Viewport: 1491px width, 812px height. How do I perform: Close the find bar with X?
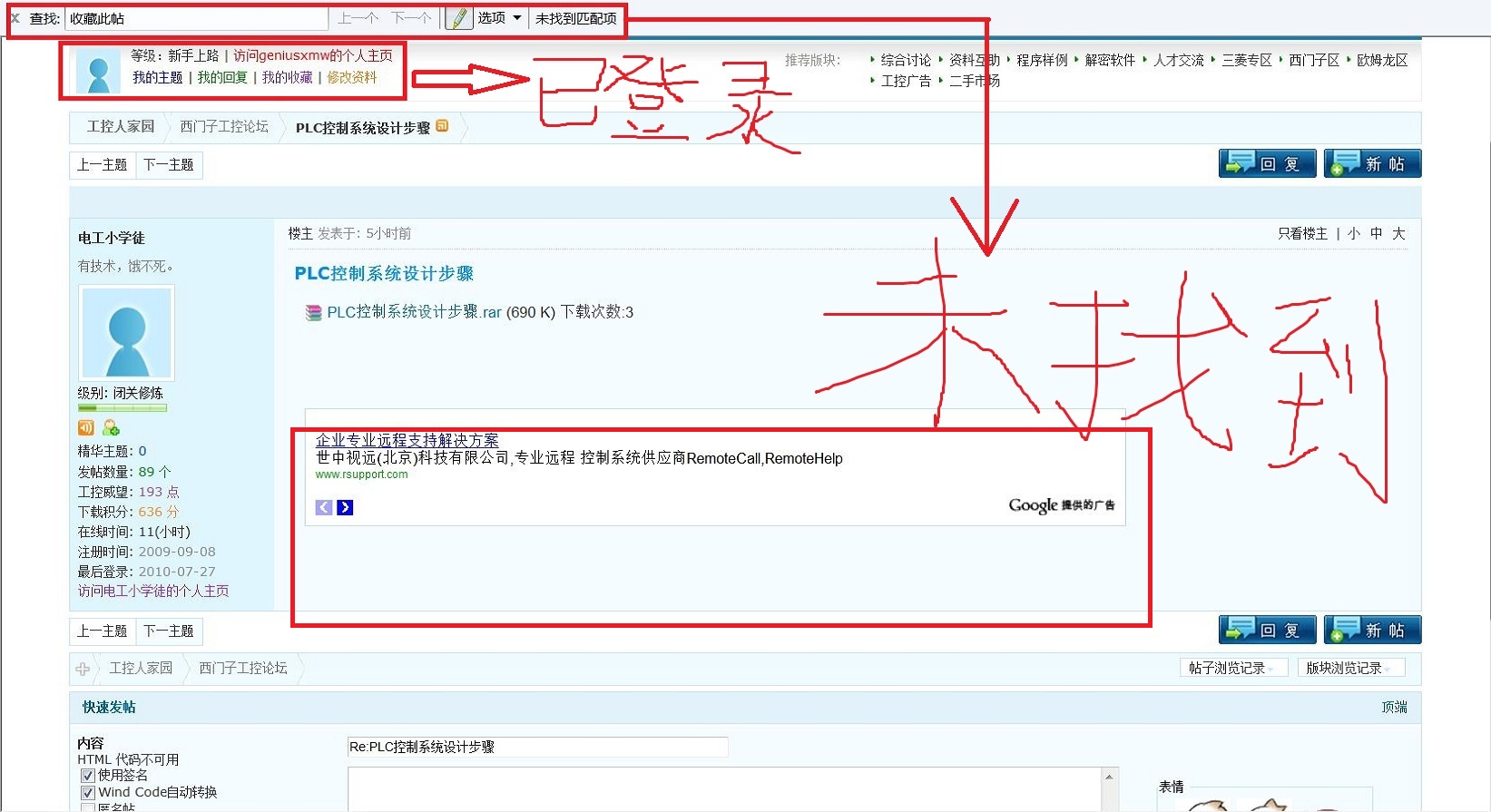pyautogui.click(x=15, y=18)
